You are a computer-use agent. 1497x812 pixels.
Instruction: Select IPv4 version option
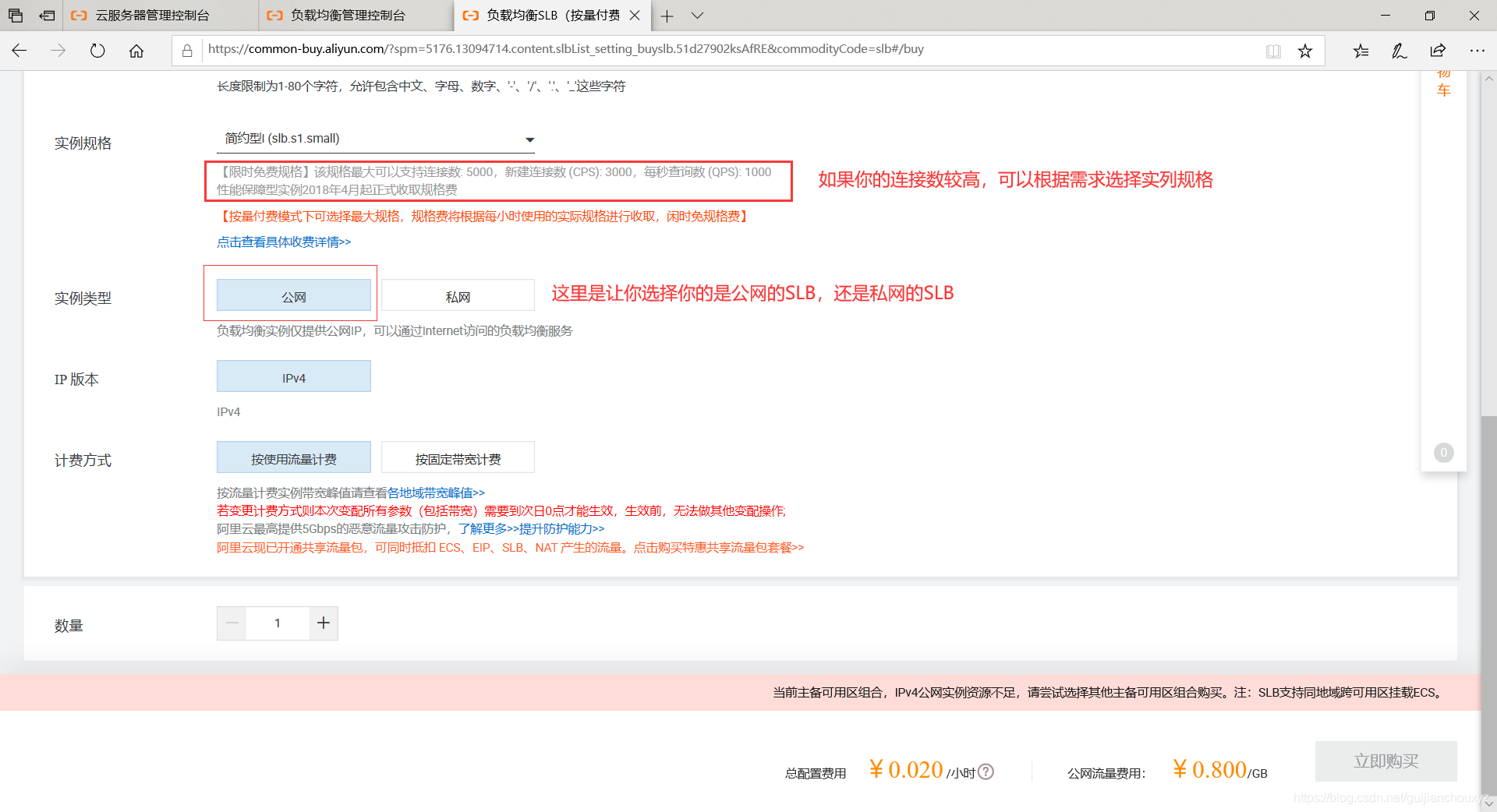tap(294, 377)
